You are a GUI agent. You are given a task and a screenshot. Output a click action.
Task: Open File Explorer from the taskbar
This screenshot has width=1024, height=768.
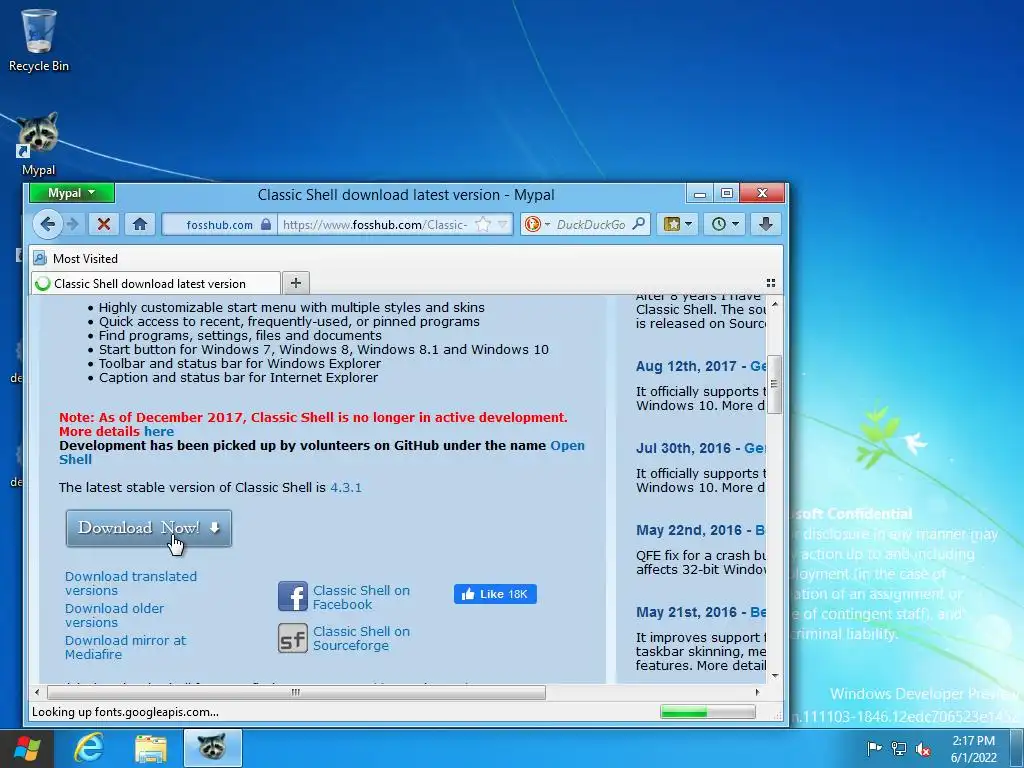coord(151,749)
